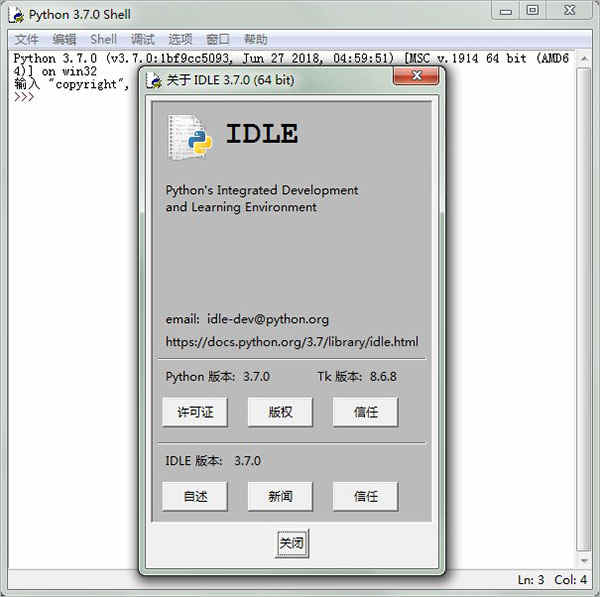Click the IDLE 版本: 3.7.0 label
Viewport: 600px width, 597px height.
(213, 461)
